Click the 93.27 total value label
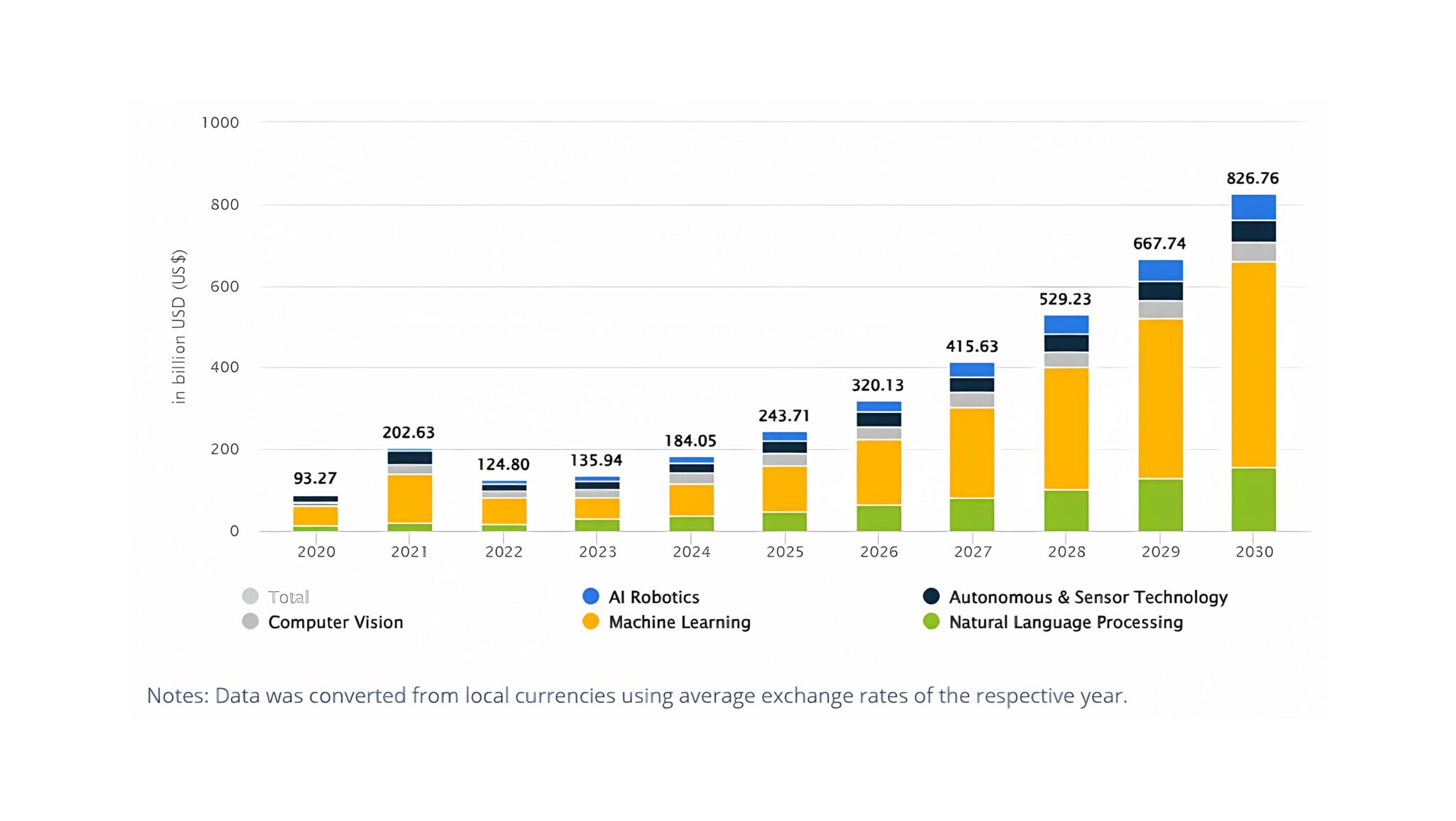 pos(315,478)
